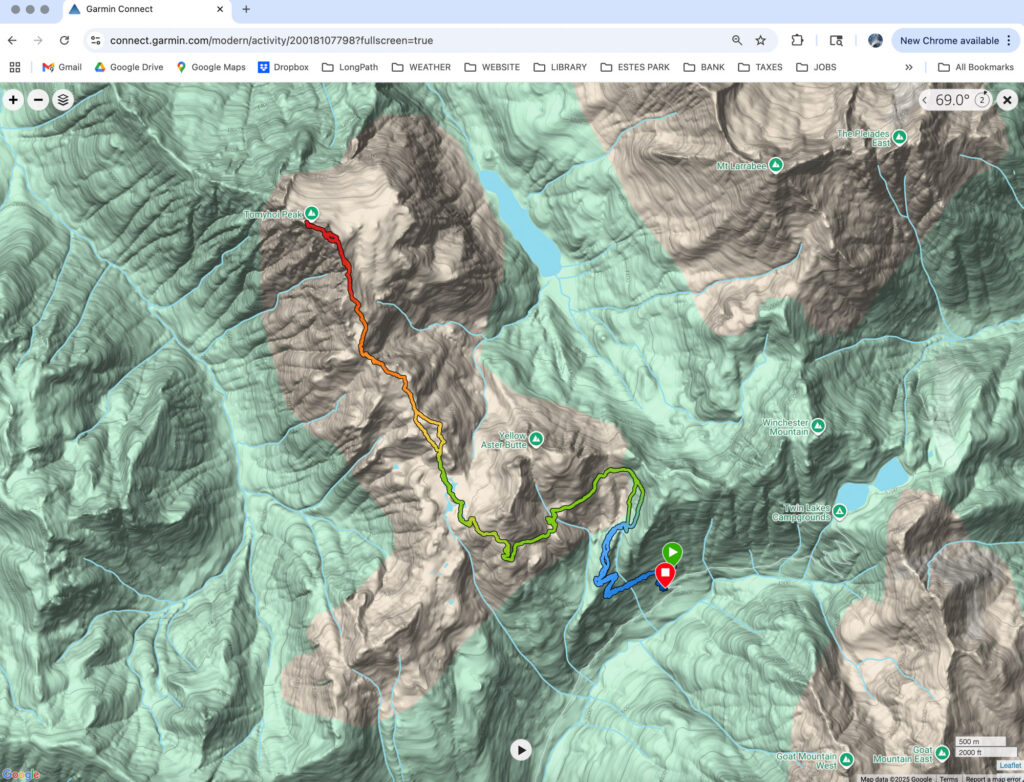
Task: Switch to the Garmin Connect tab
Action: 138,9
